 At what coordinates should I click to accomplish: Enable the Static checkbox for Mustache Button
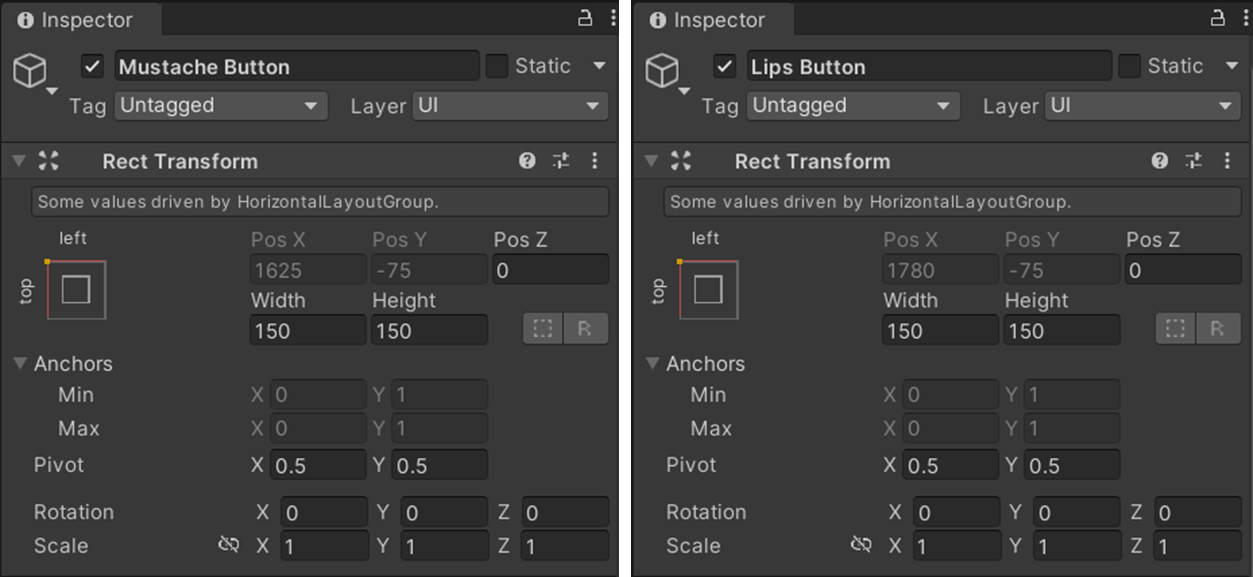point(497,67)
